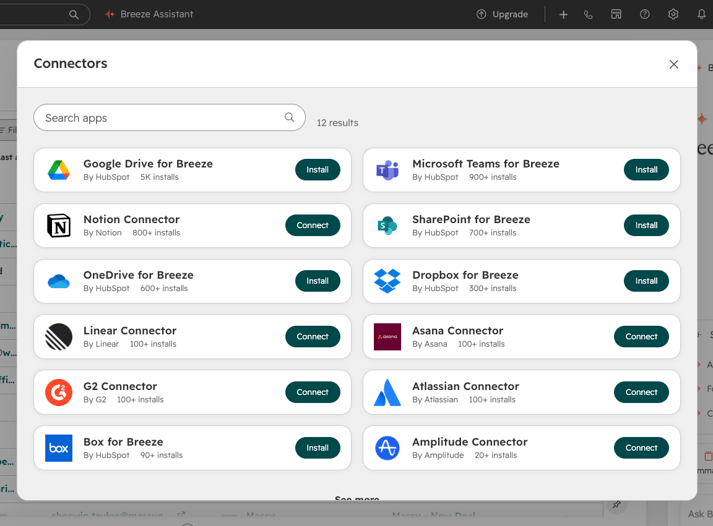Click the pin icon behind the dialog
This screenshot has height=526, width=713.
pyautogui.click(x=617, y=504)
